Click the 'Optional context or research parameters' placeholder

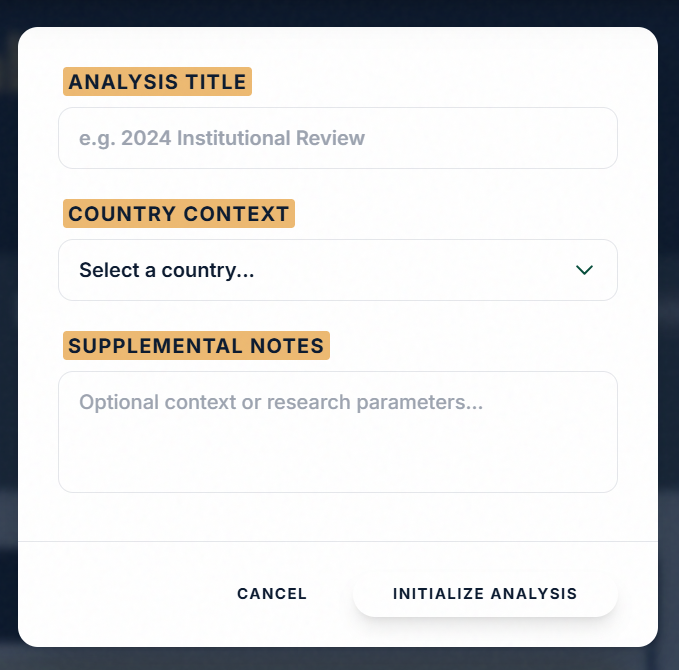pyautogui.click(x=281, y=402)
